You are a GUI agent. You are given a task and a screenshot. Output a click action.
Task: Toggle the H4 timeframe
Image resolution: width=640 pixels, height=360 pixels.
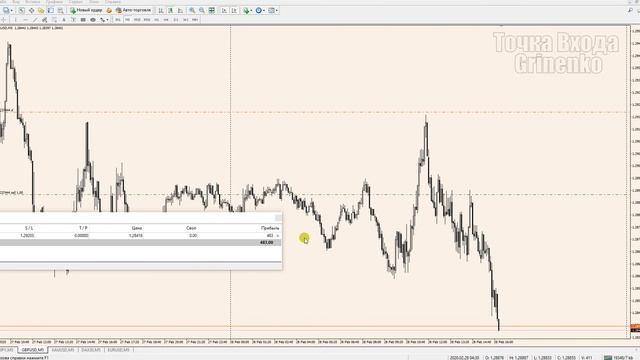[166, 20]
